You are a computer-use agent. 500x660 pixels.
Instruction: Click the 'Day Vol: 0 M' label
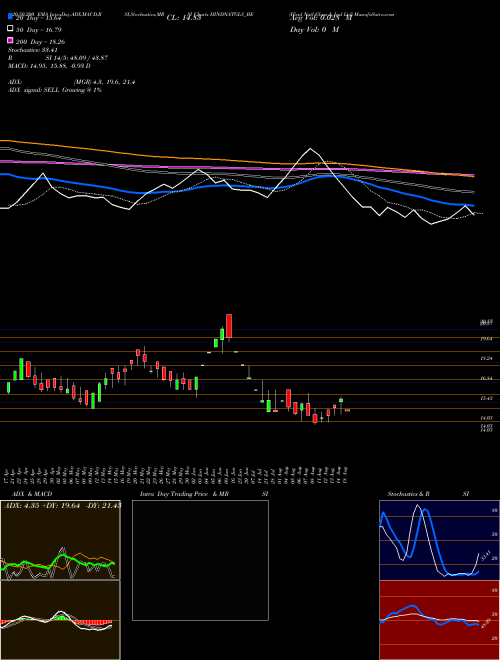click(x=315, y=30)
